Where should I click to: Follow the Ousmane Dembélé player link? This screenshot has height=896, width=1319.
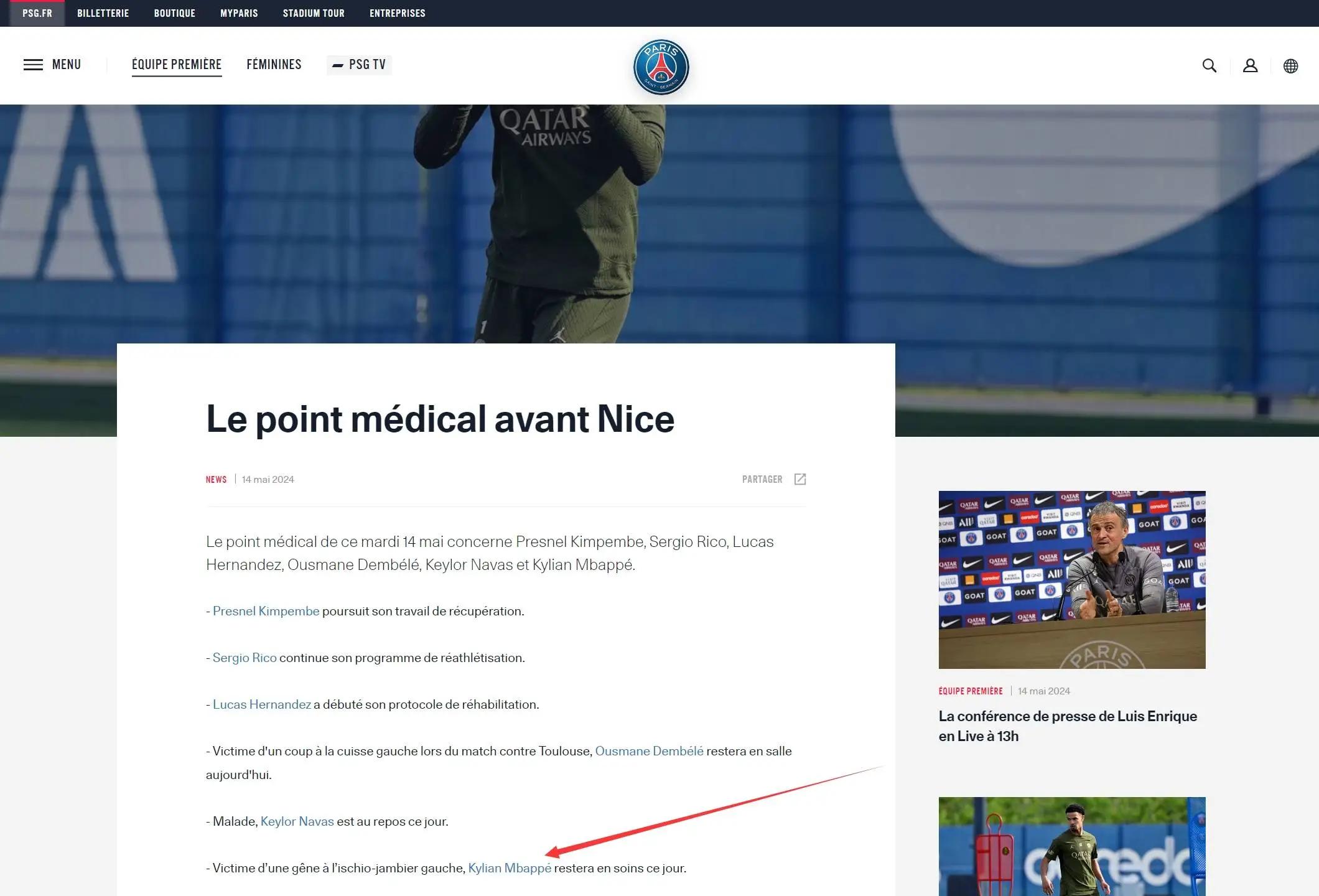649,751
